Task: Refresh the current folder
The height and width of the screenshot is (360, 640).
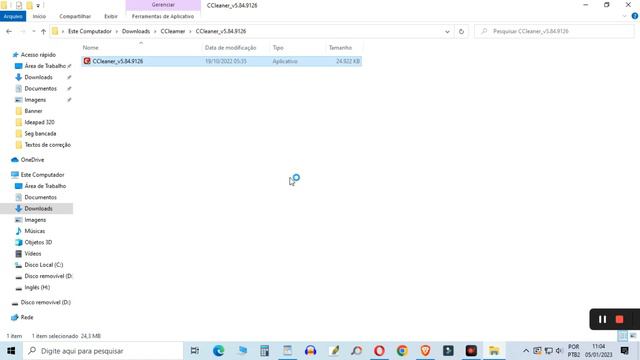Action: (x=461, y=31)
